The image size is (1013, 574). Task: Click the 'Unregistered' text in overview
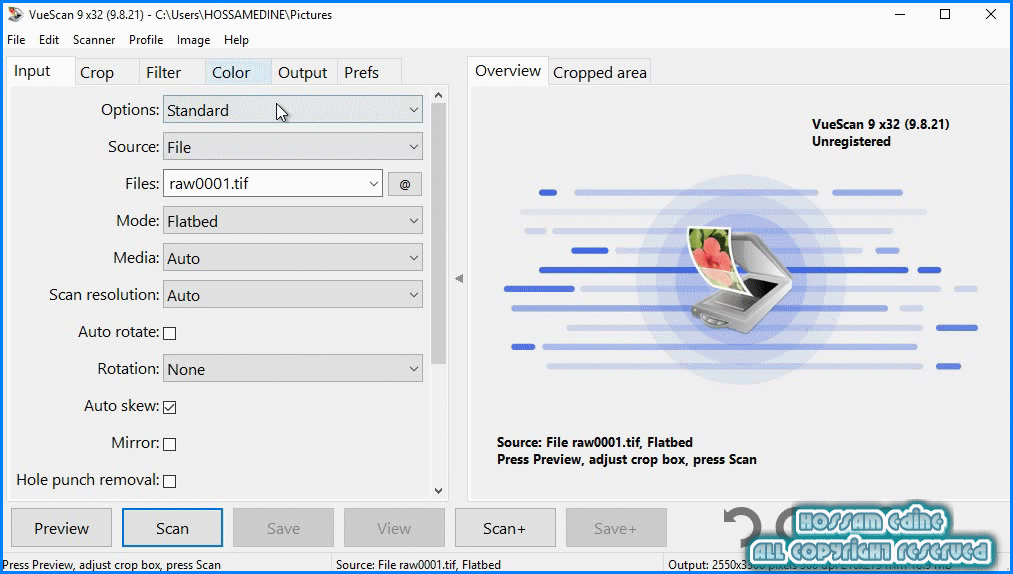851,142
